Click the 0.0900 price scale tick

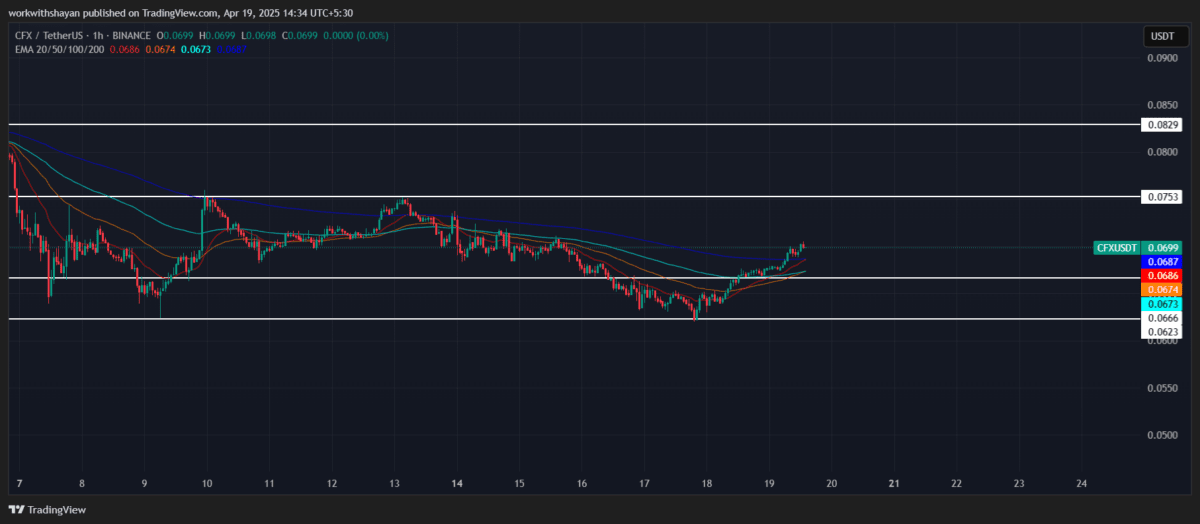click(1162, 58)
